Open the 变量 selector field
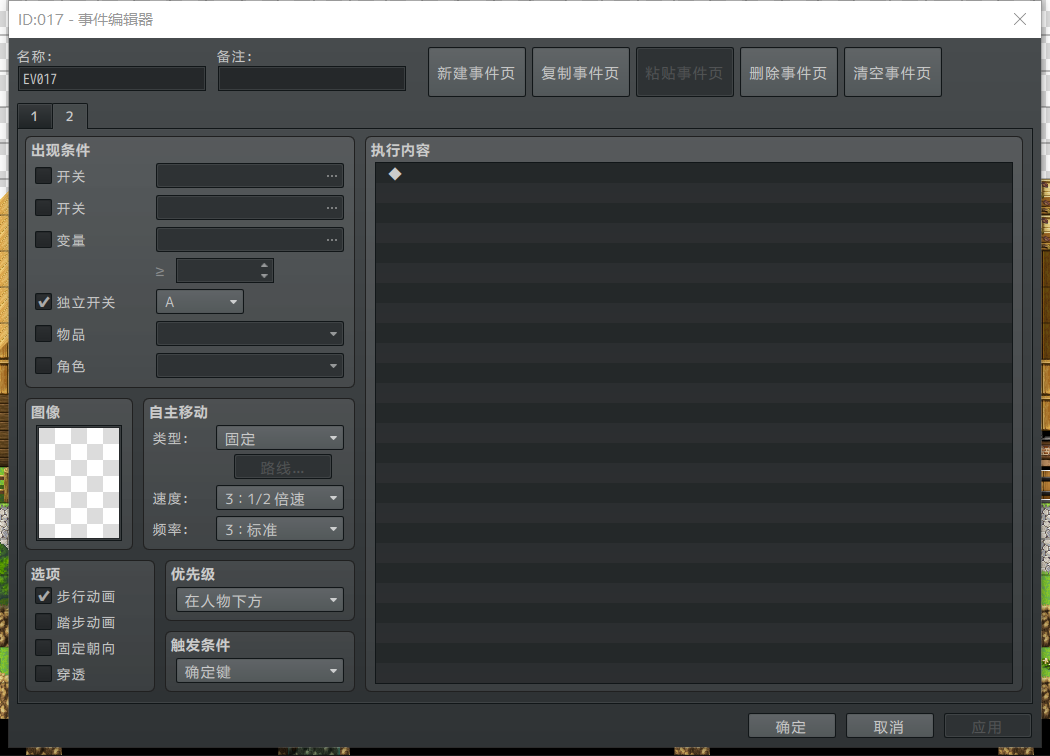1050x756 pixels. point(250,240)
